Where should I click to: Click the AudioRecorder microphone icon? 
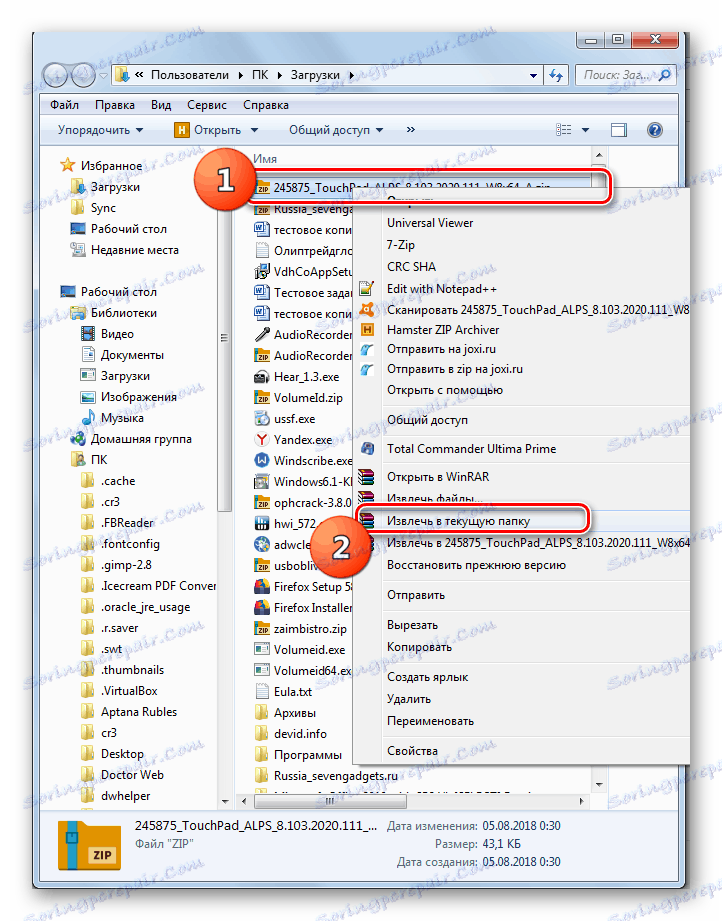click(x=261, y=334)
